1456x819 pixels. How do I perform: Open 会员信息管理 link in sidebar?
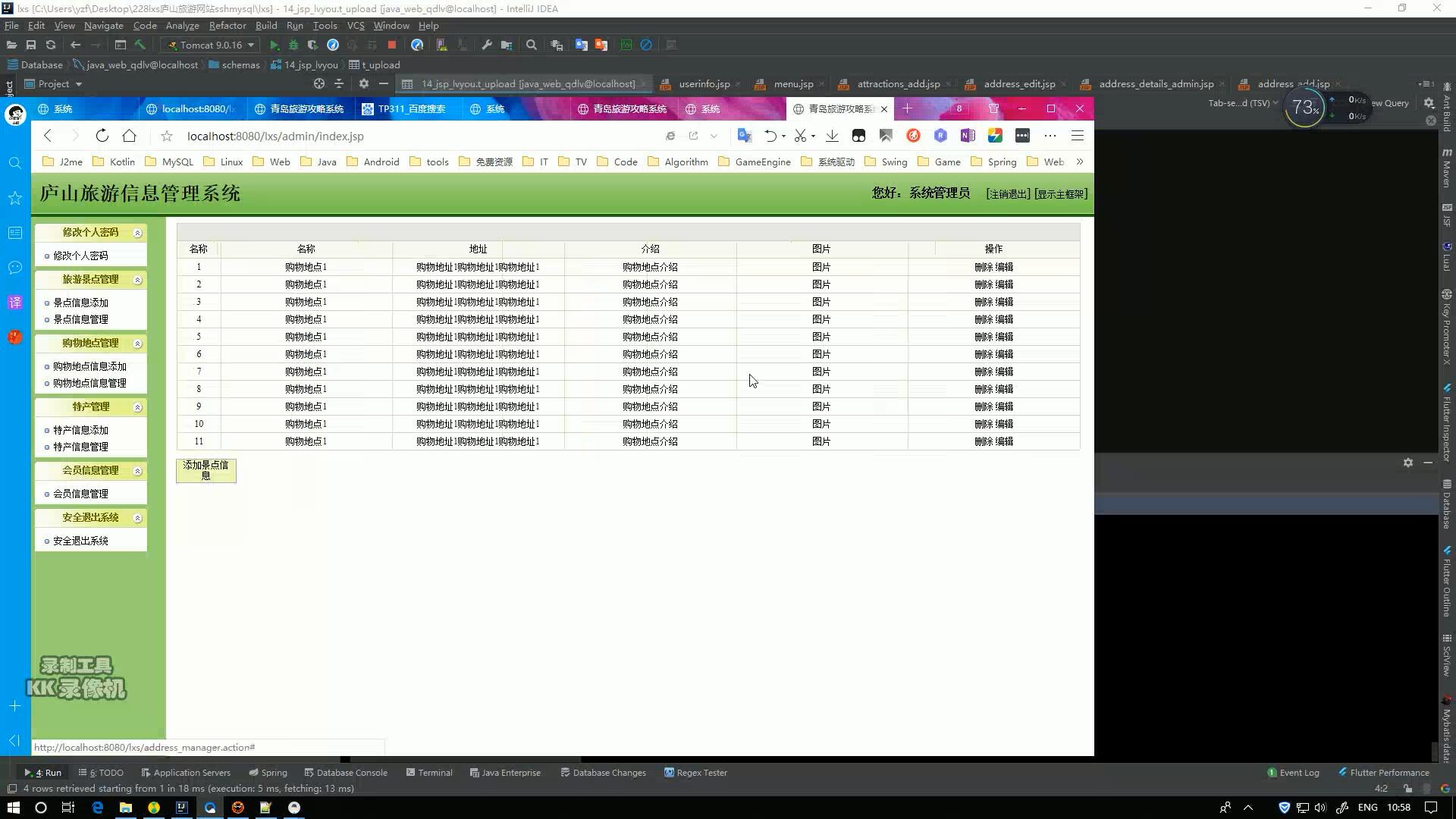coord(80,494)
